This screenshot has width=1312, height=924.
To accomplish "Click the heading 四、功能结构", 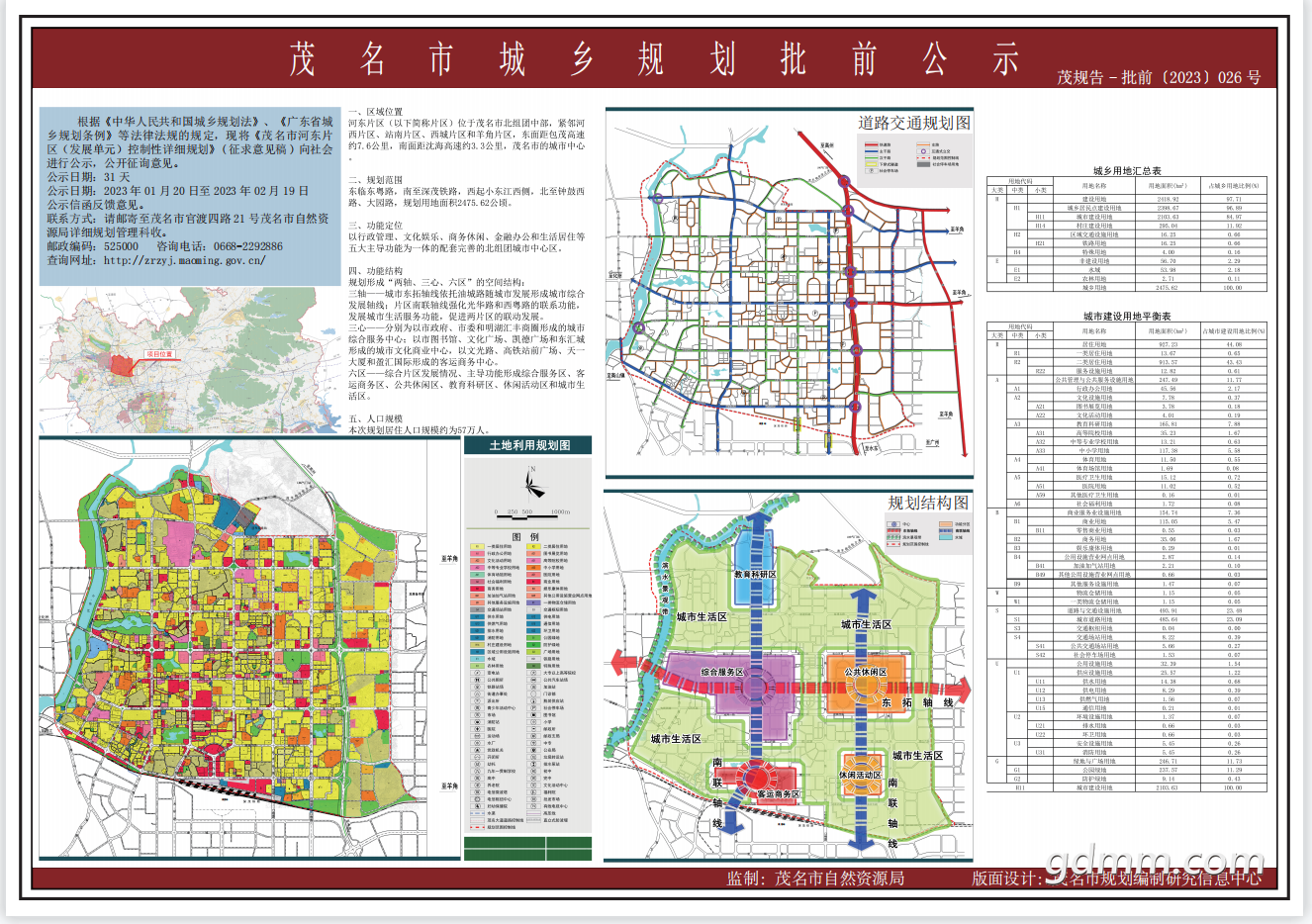I will tap(376, 271).
